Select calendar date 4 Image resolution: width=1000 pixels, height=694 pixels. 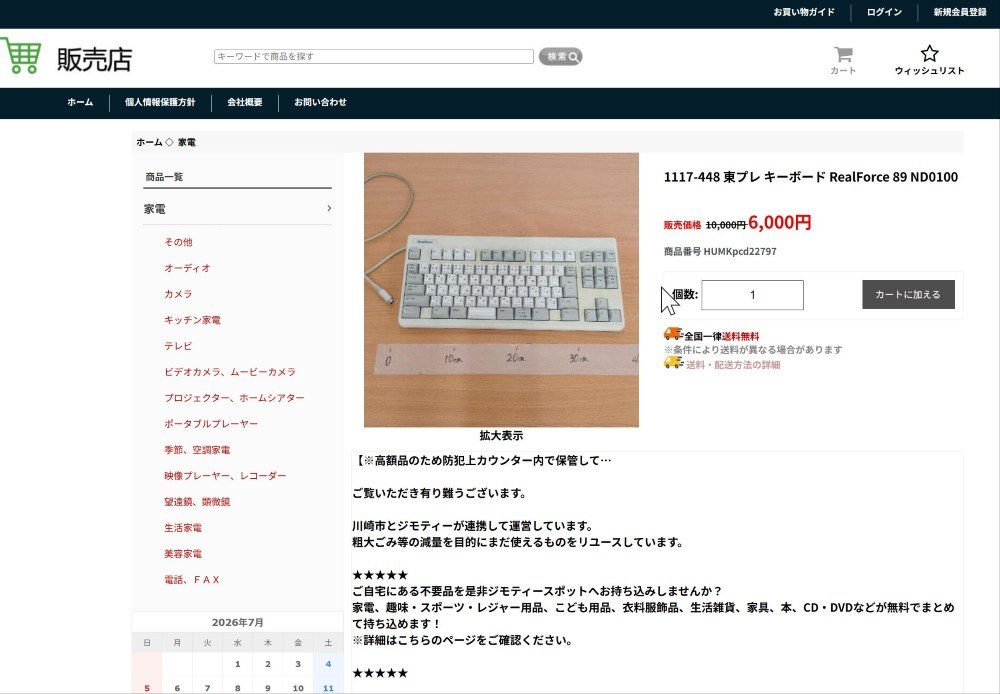(x=328, y=664)
